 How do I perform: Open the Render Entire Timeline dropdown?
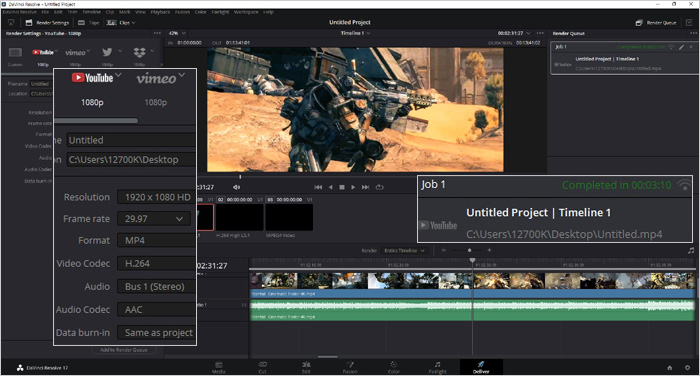click(404, 251)
